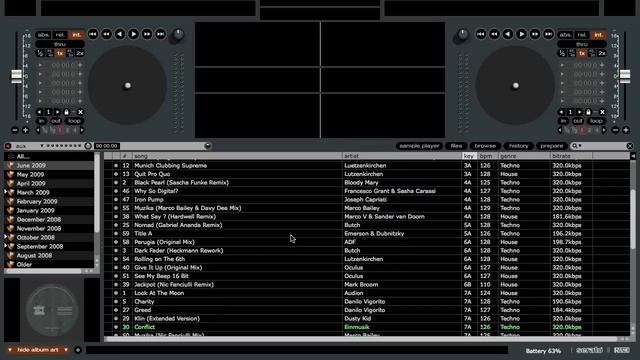Enable rel. mode on right deck
This screenshot has height=360, width=640.
582,35
